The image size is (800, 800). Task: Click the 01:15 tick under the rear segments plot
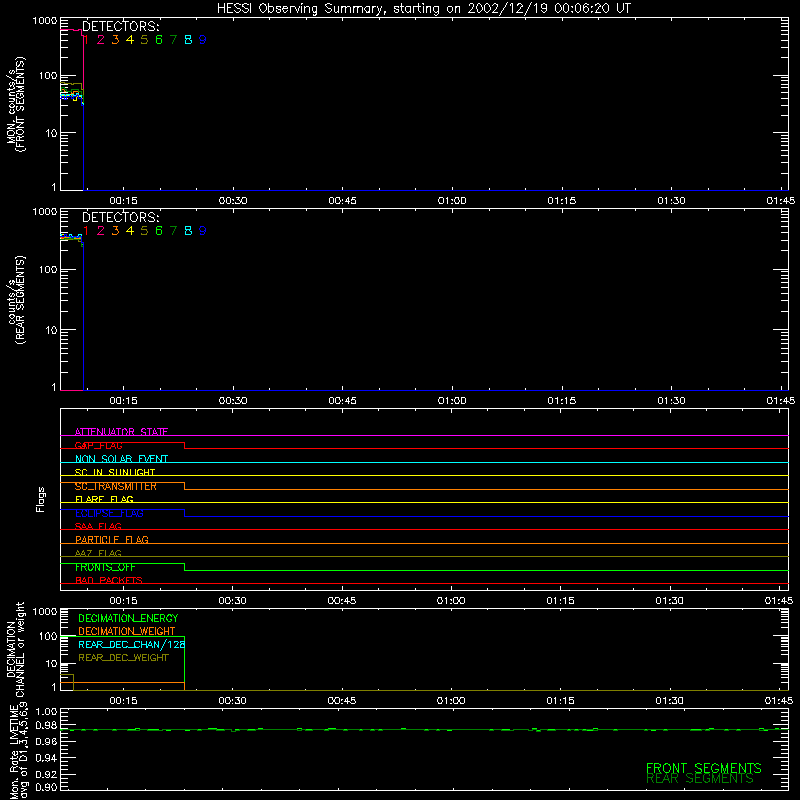(562, 401)
